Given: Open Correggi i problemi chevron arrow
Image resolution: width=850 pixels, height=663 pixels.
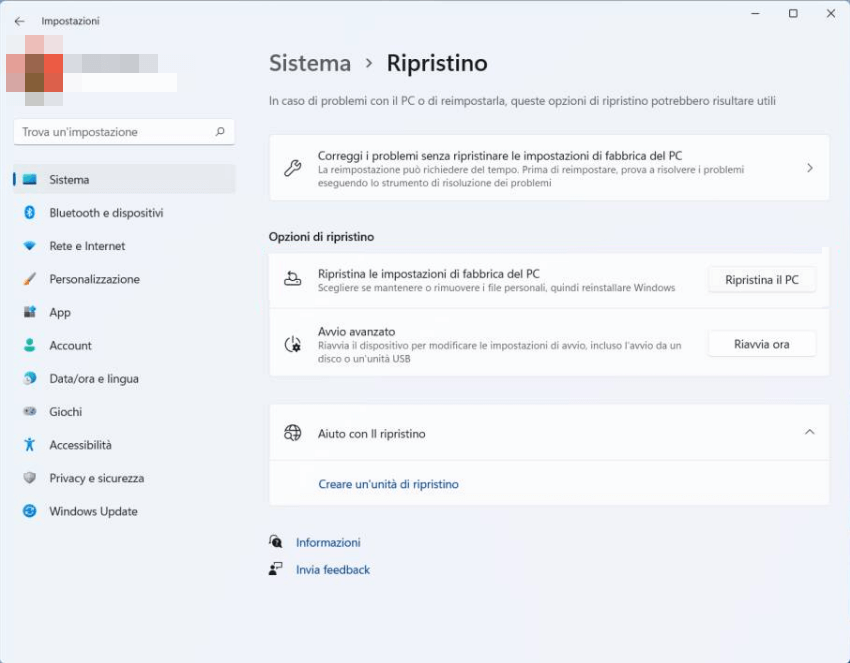Looking at the screenshot, I should [809, 168].
